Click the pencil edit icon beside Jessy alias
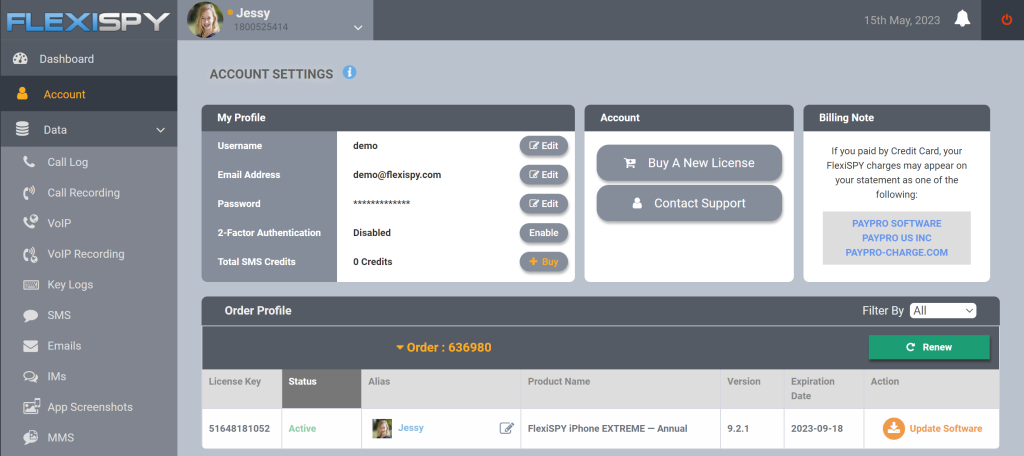1024x456 pixels. click(506, 428)
